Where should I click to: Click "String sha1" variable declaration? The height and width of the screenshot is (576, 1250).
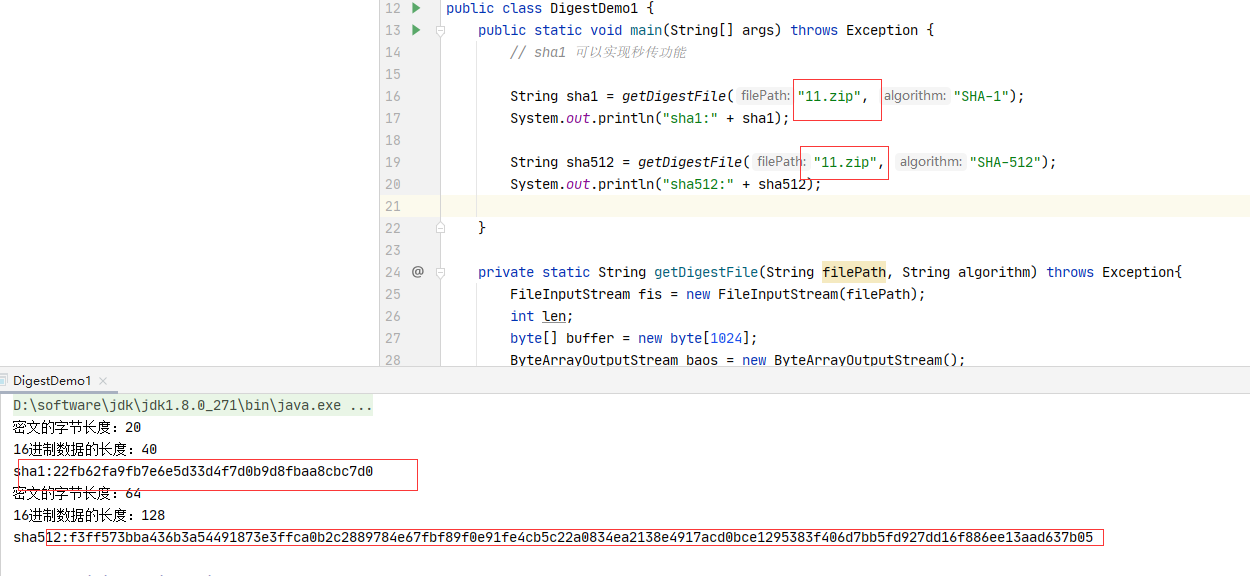point(554,96)
